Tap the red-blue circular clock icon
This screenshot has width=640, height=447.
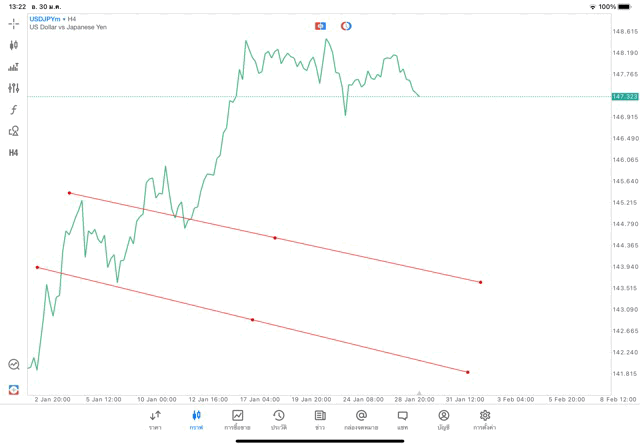pos(346,25)
